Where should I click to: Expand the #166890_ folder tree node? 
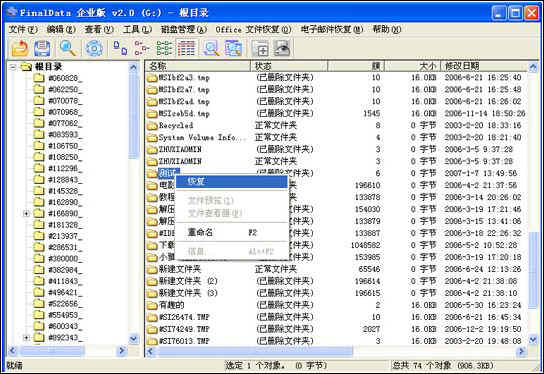pyautogui.click(x=26, y=213)
